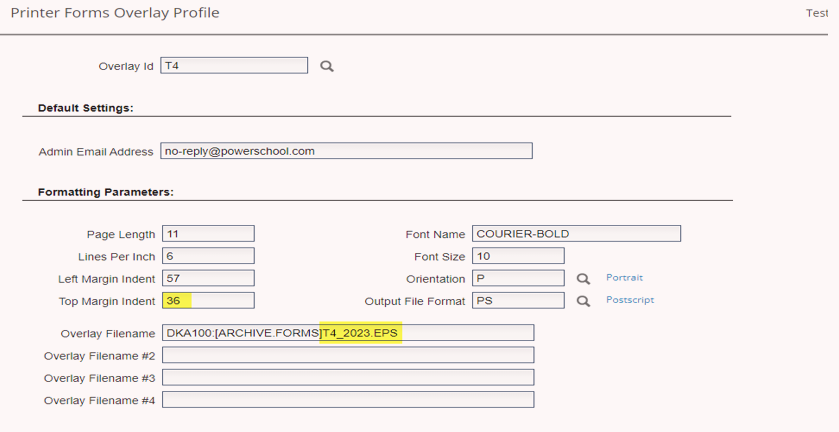Click the Portrait link
839x432 pixels.
point(624,278)
